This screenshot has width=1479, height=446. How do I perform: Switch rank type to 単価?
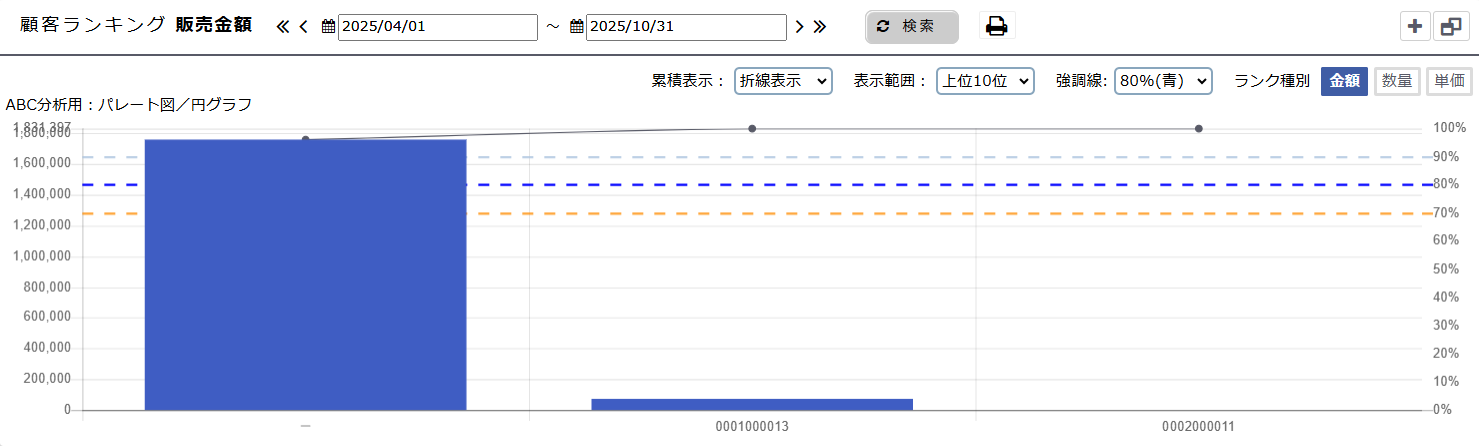[1449, 82]
